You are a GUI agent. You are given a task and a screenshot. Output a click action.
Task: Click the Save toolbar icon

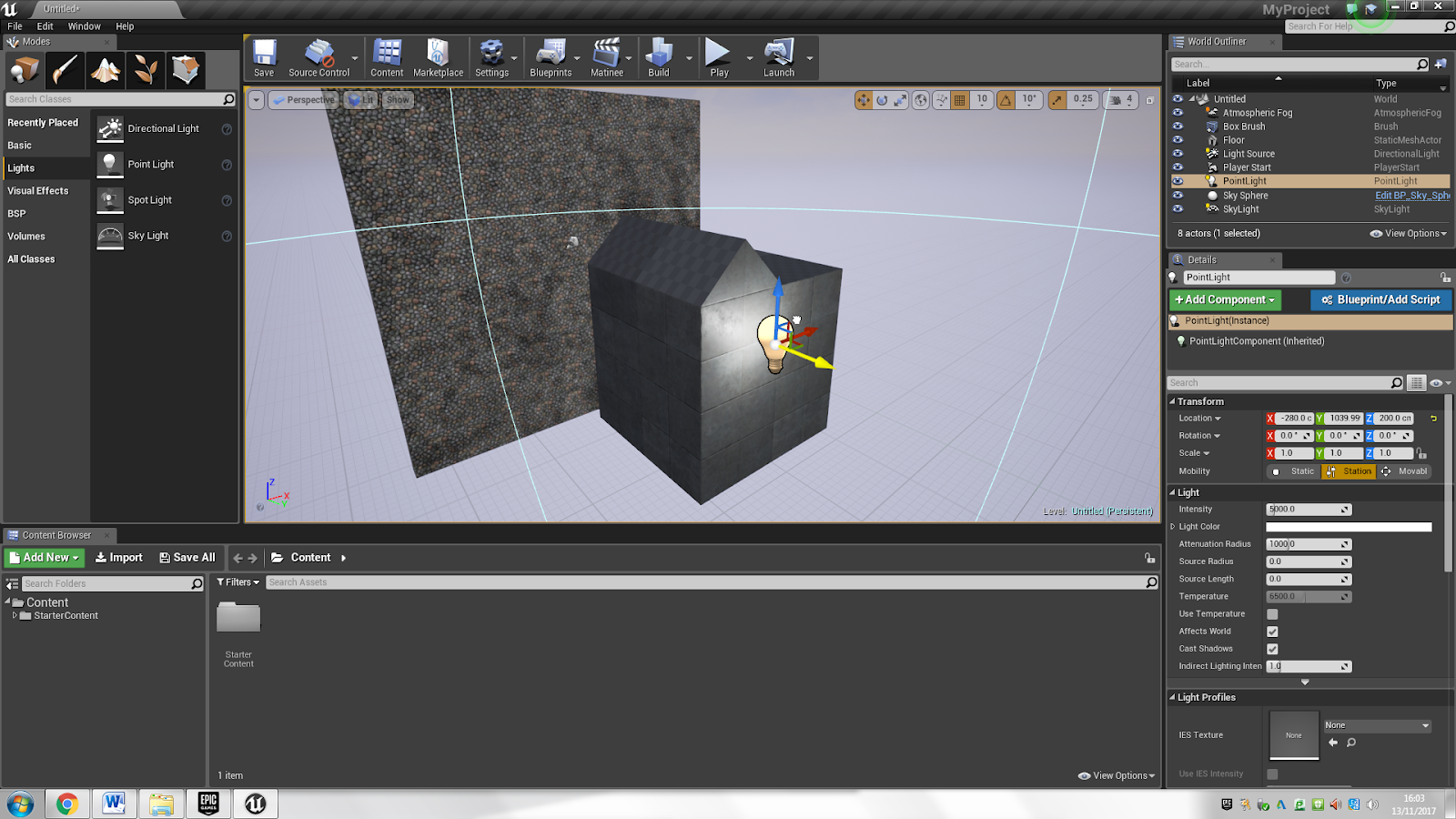[x=264, y=58]
